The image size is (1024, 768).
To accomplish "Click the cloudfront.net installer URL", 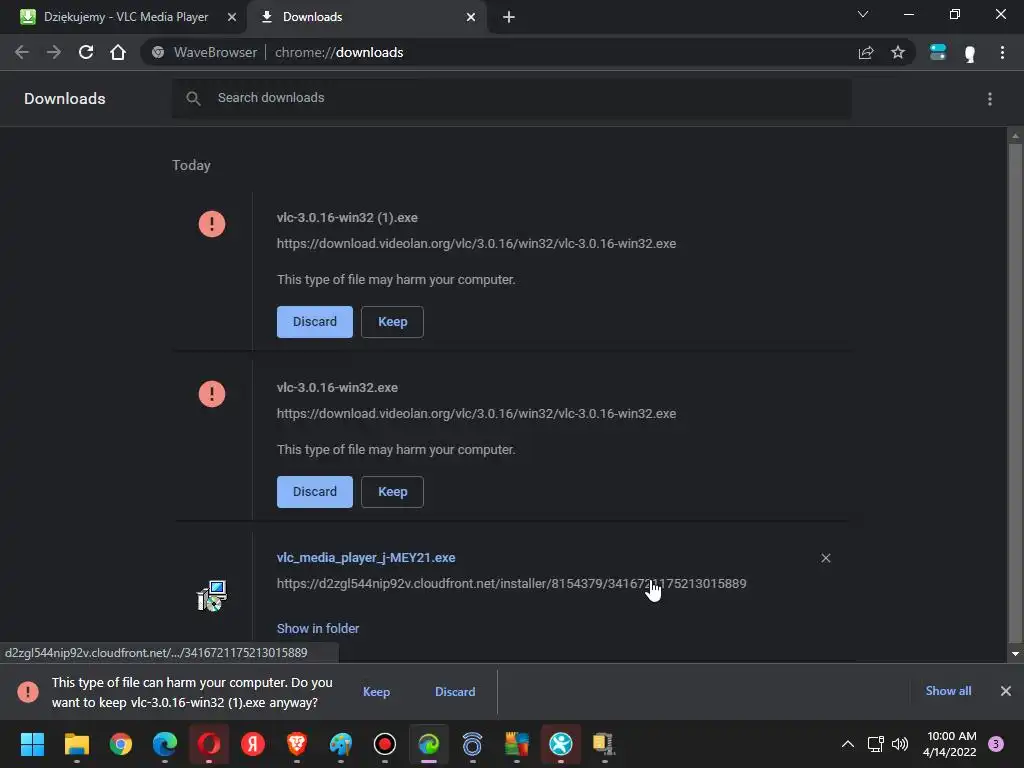I will click(x=511, y=583).
